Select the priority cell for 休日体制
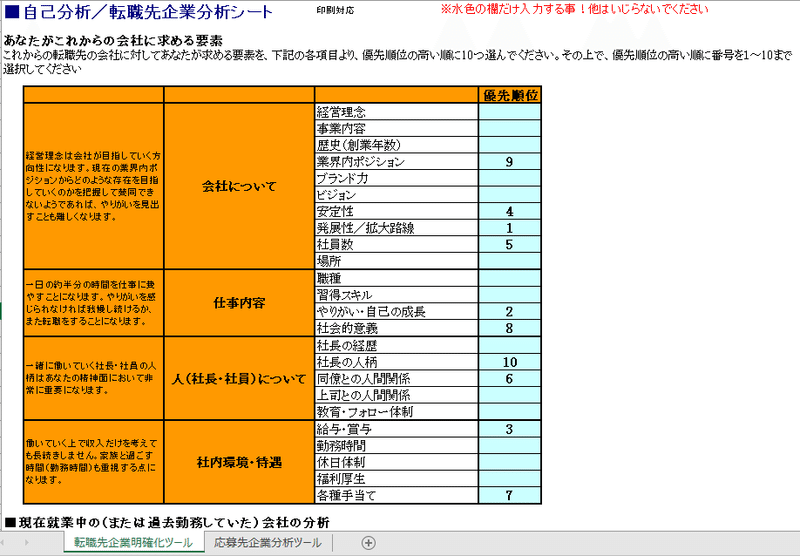The height and width of the screenshot is (556, 800). tap(510, 462)
